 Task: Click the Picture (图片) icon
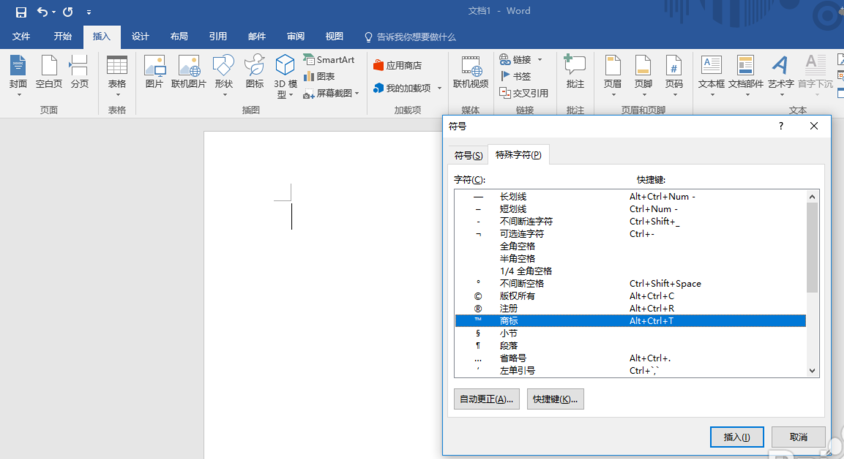coord(154,72)
